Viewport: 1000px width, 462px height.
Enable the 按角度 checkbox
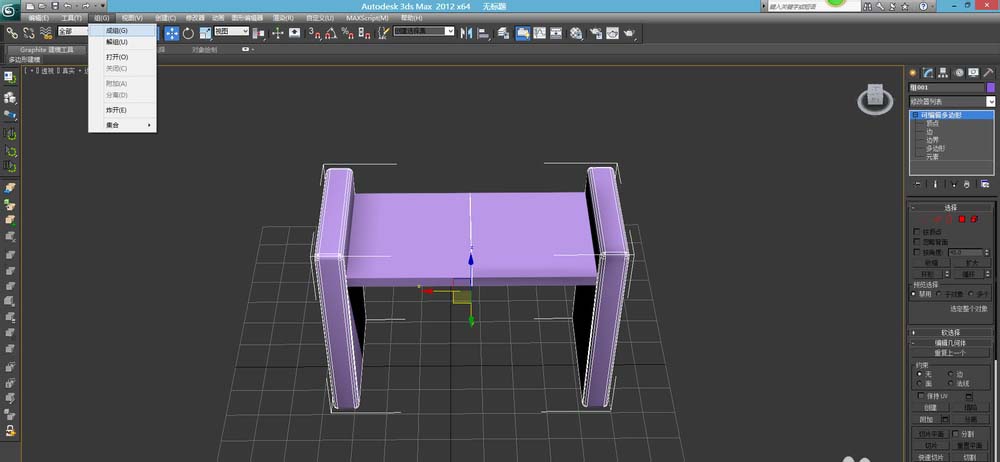coord(917,252)
